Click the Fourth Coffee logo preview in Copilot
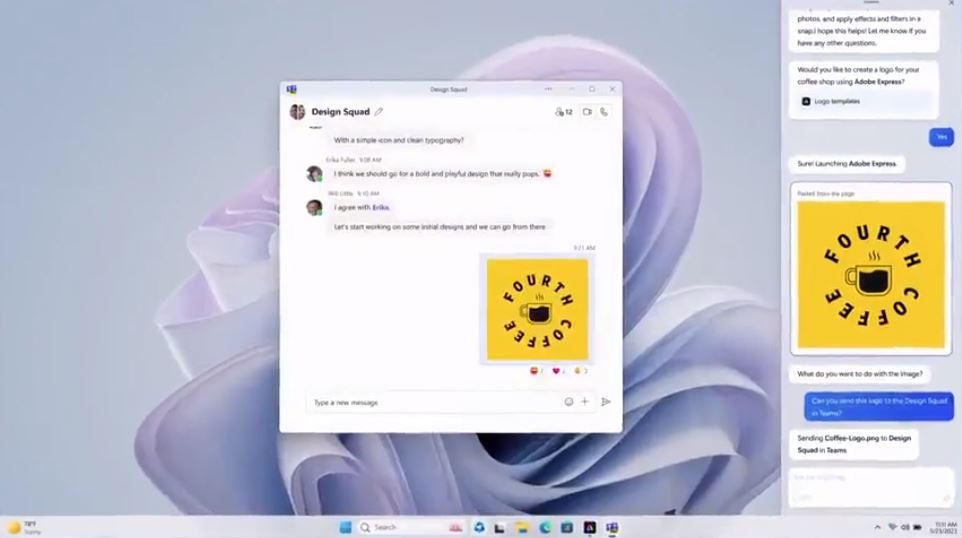This screenshot has width=962, height=538. point(871,274)
